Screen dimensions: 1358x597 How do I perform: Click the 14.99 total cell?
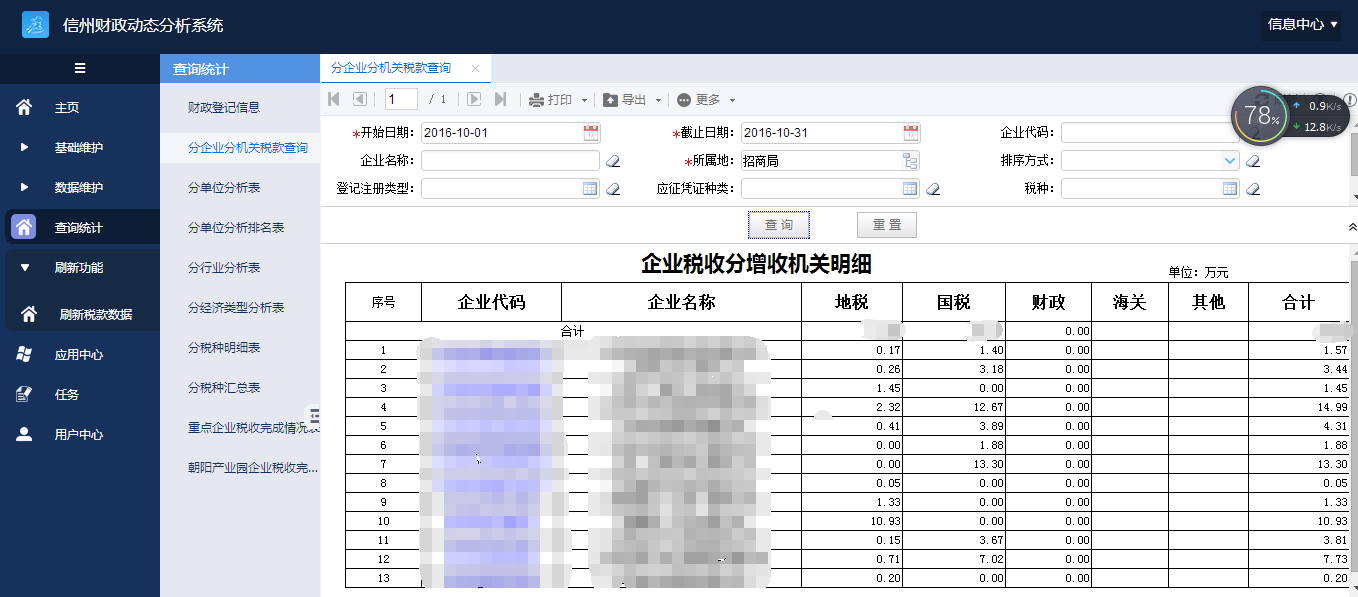pos(1300,407)
